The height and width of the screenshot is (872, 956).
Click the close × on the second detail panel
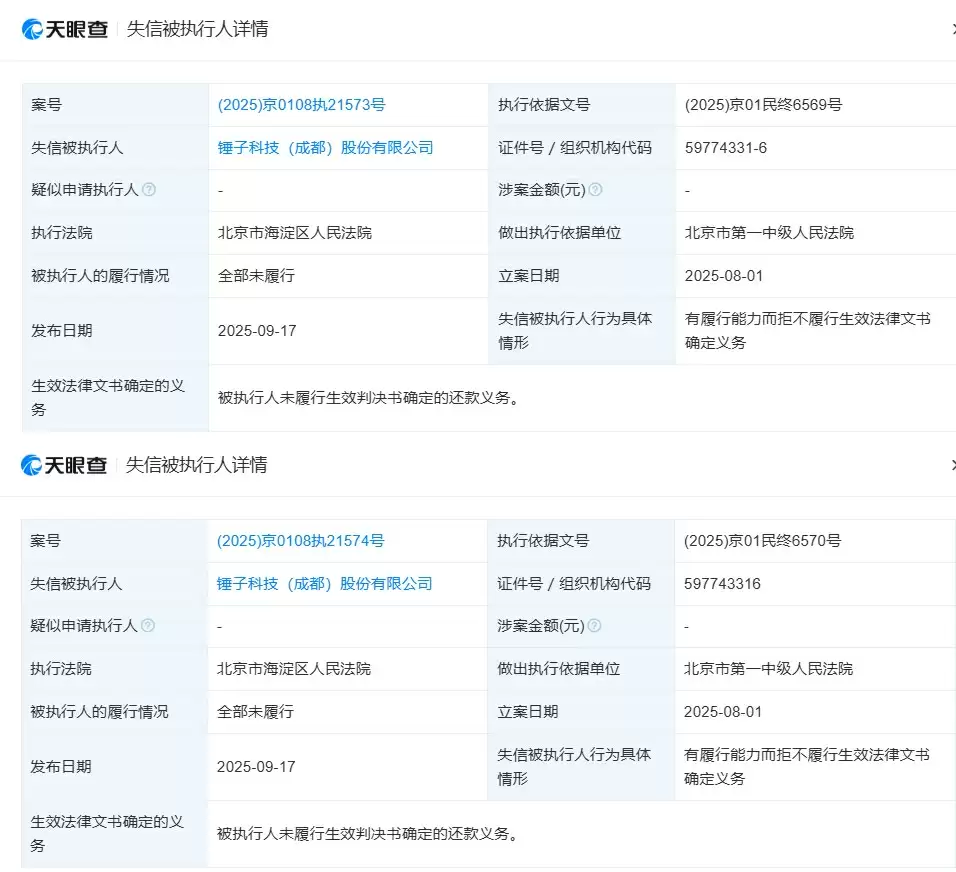(951, 465)
